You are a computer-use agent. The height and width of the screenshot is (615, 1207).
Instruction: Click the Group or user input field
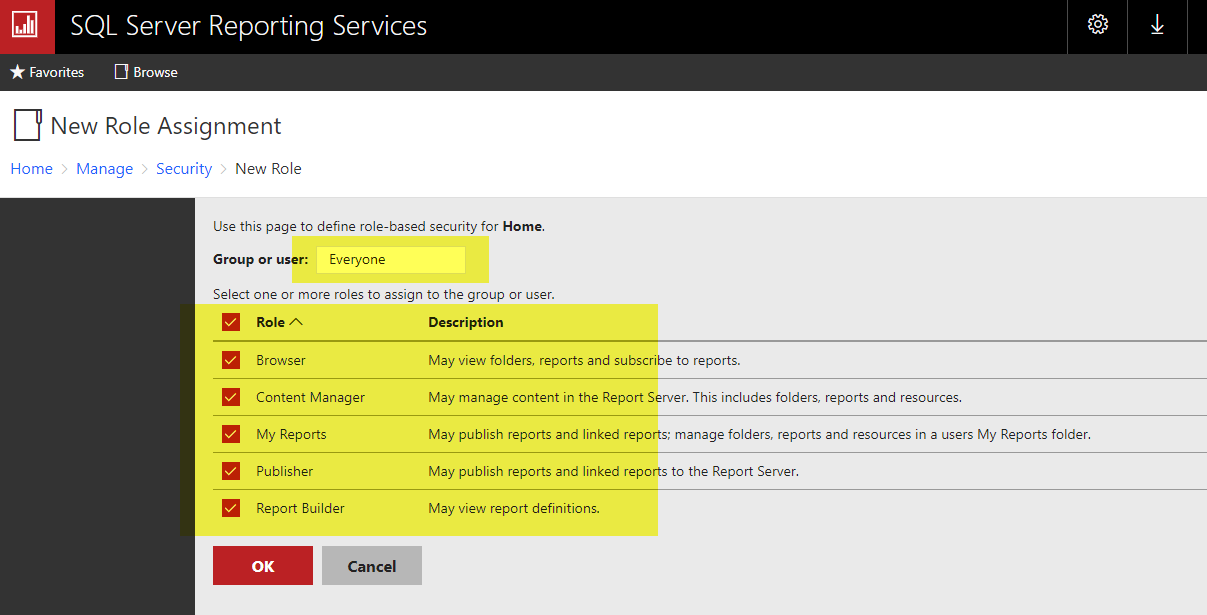(x=390, y=260)
